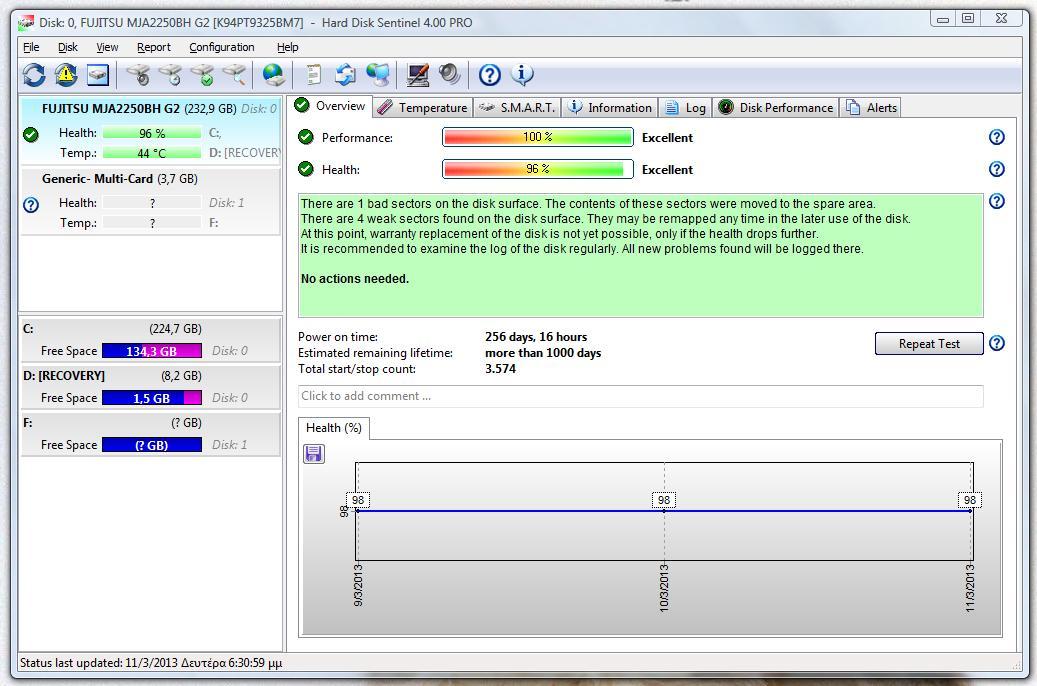Click the 'No actions needed.' text
This screenshot has width=1037, height=686.
pos(355,279)
